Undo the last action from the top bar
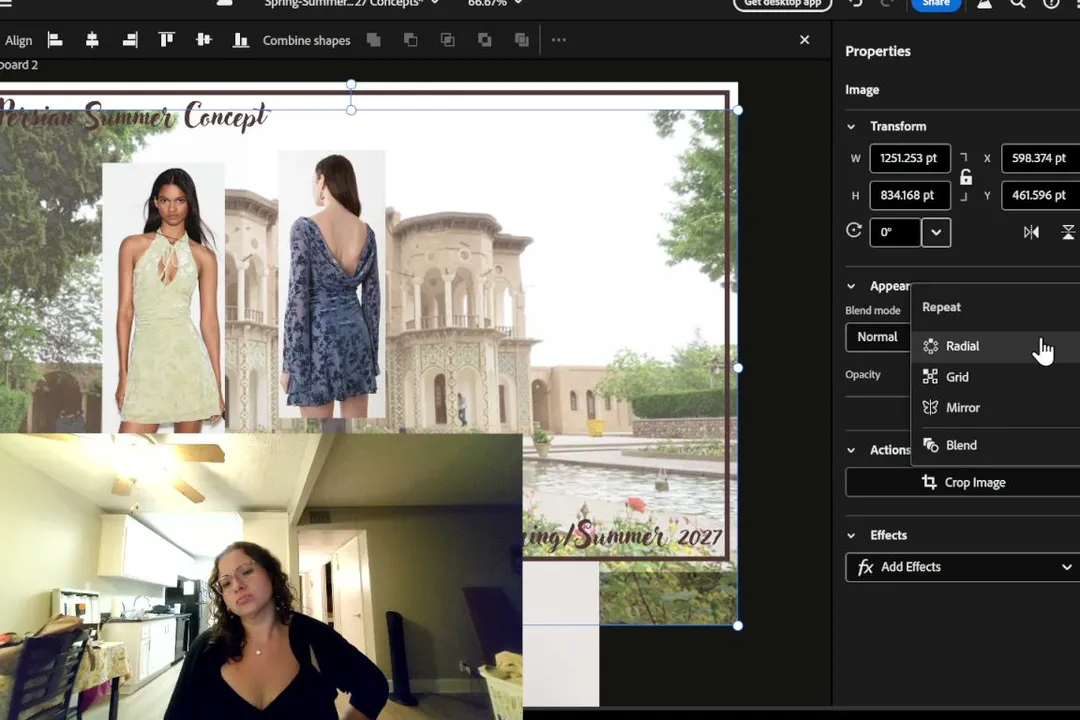Screen dimensions: 1080x720 click(x=856, y=3)
